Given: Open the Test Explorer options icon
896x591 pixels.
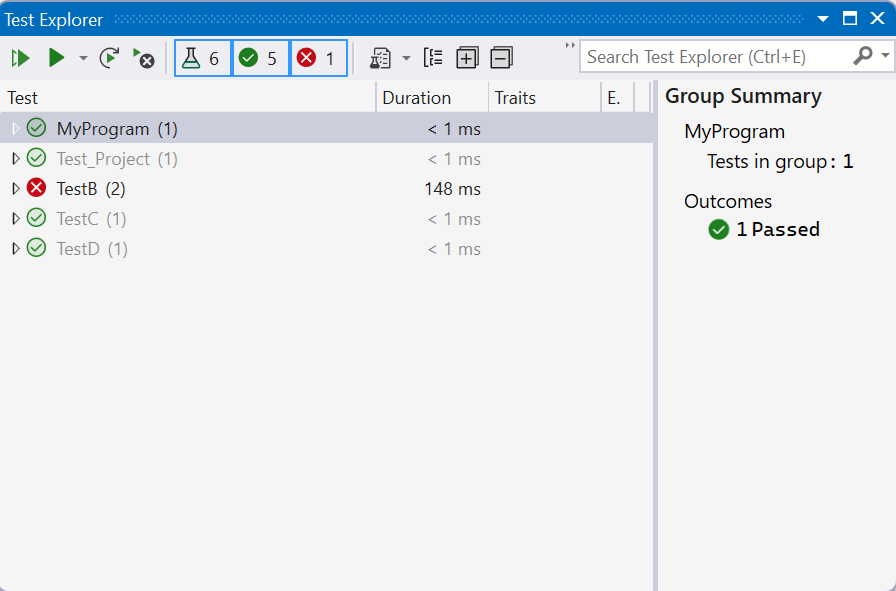Looking at the screenshot, I should (x=381, y=57).
